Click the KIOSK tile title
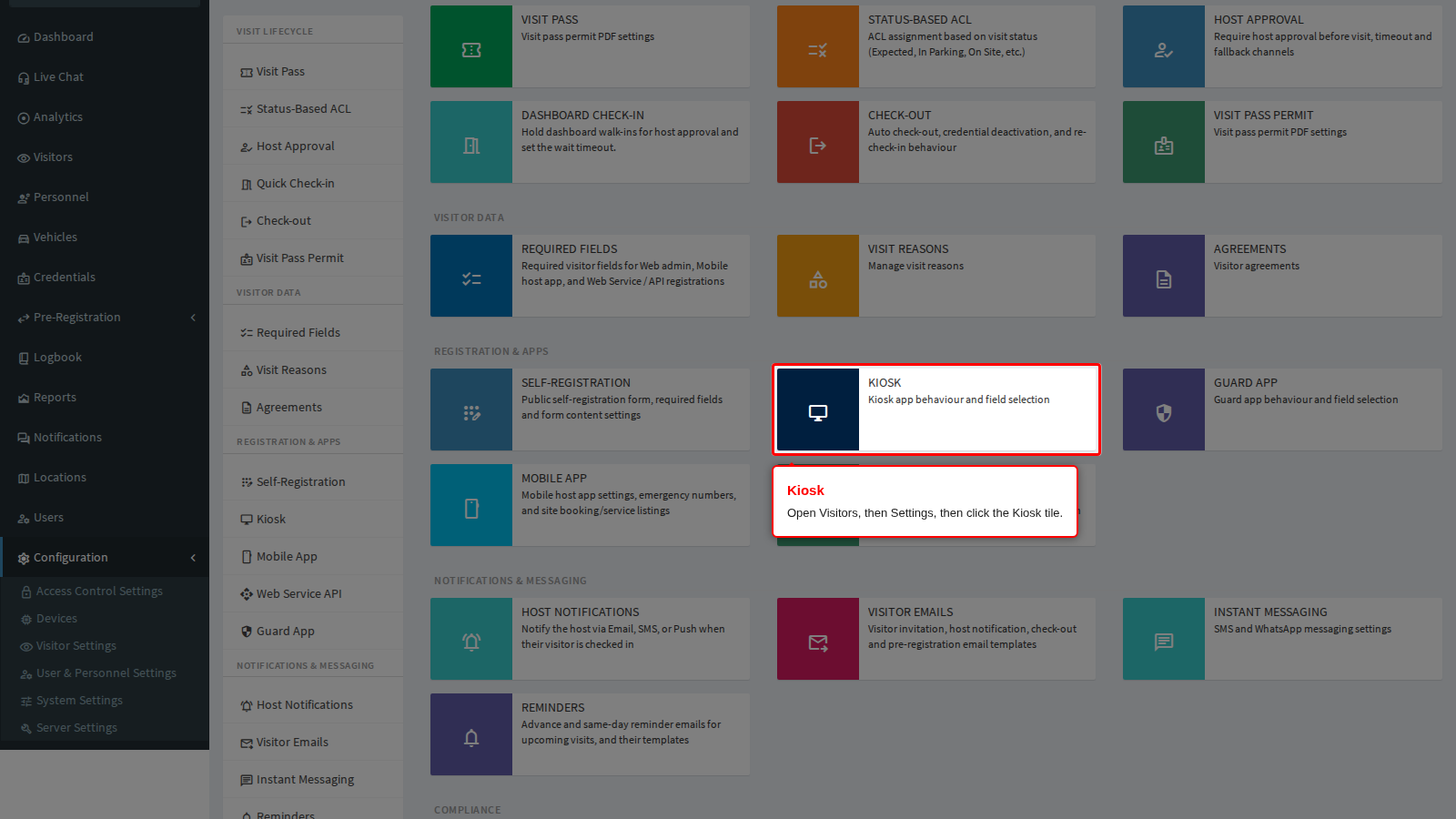 885,383
